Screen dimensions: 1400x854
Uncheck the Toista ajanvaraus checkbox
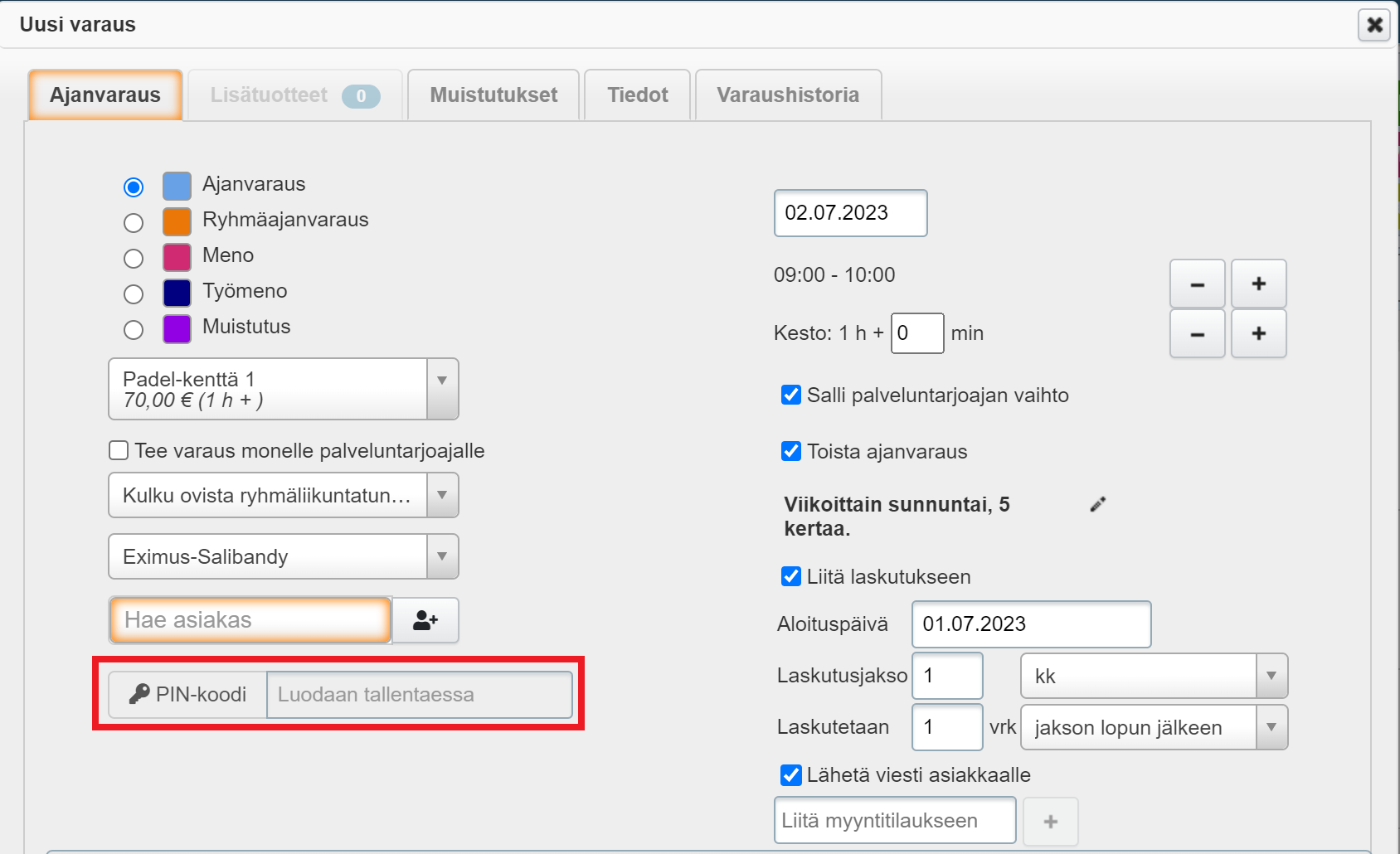[x=791, y=451]
